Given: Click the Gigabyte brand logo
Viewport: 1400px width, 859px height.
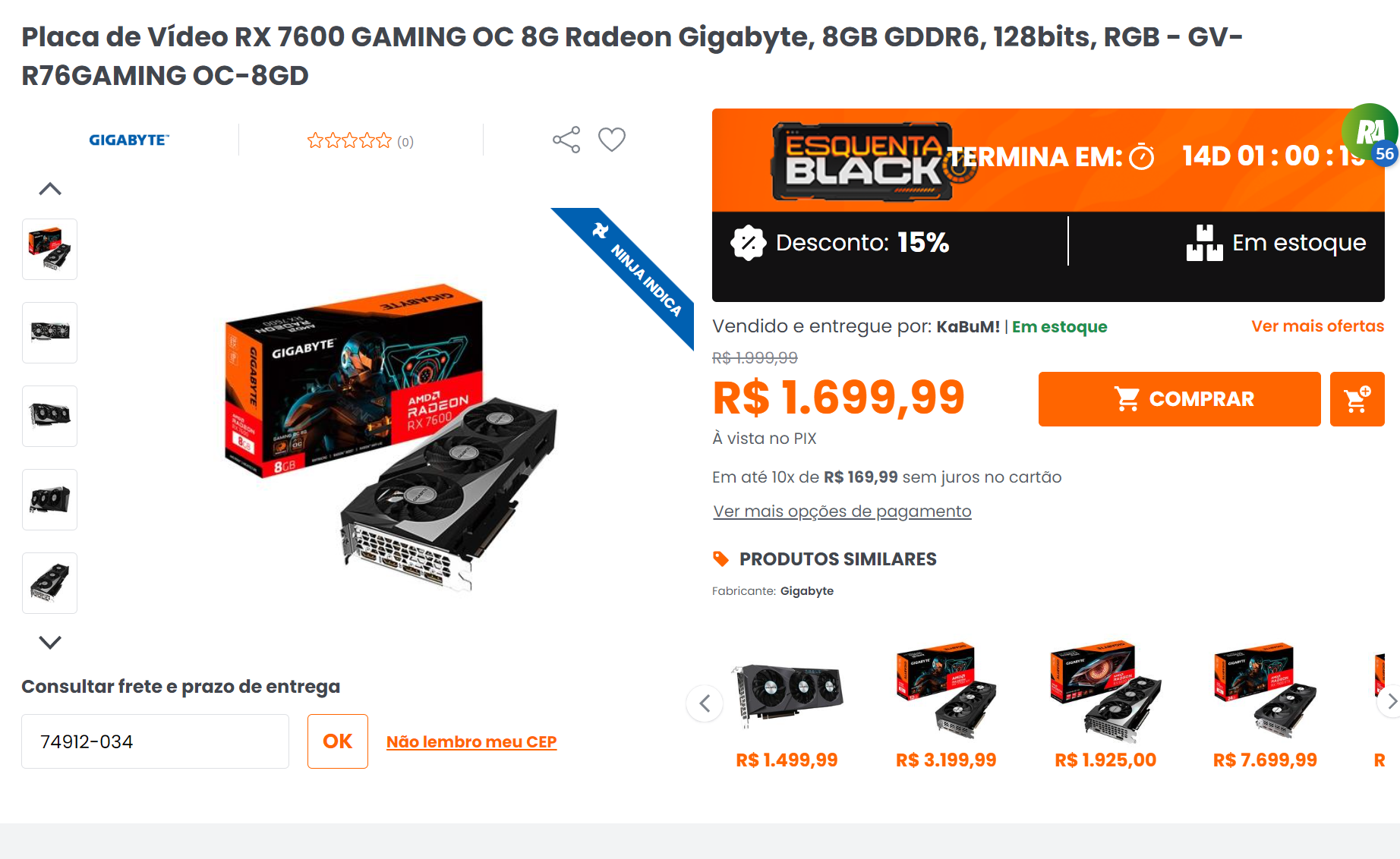Looking at the screenshot, I should click(x=129, y=140).
